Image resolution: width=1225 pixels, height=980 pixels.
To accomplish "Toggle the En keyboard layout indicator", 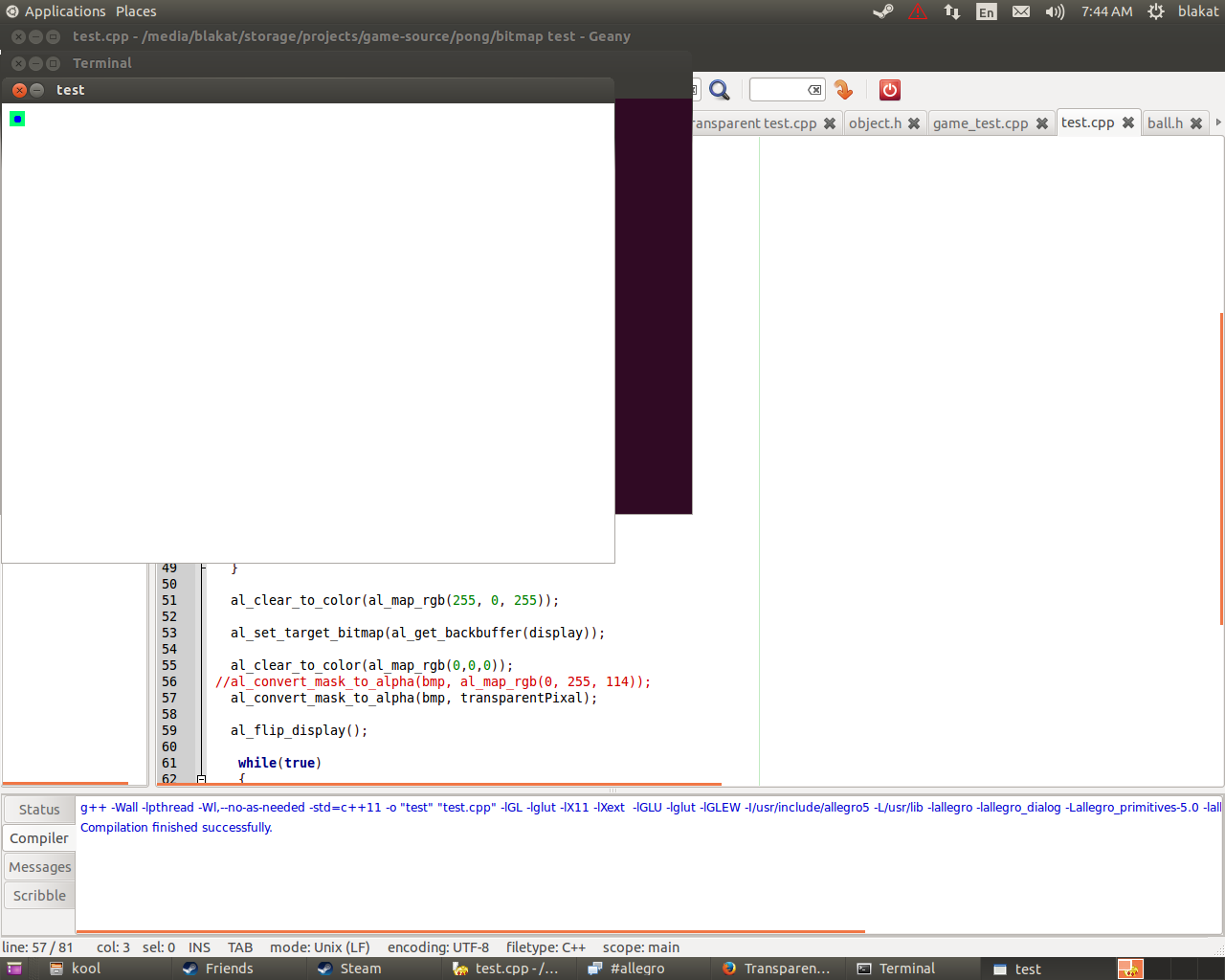I will pyautogui.click(x=986, y=11).
